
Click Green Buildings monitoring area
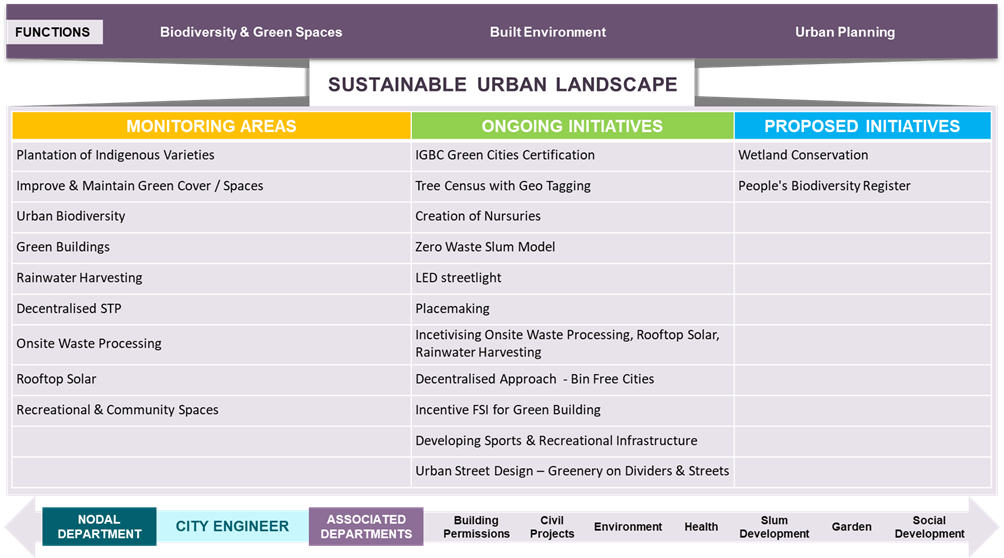(211, 247)
